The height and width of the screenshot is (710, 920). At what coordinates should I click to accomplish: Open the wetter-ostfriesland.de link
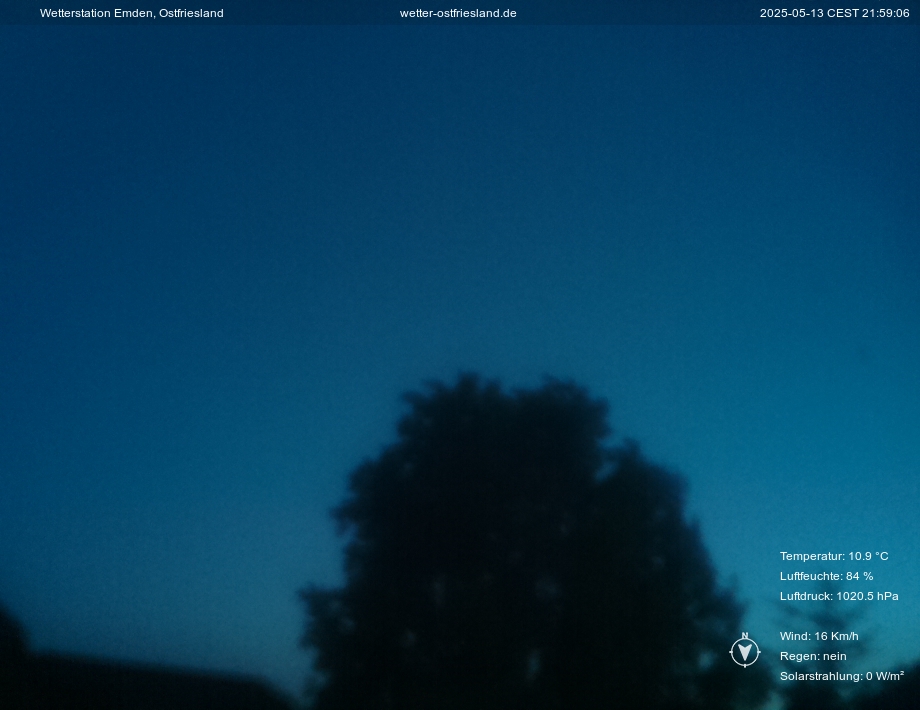point(458,13)
